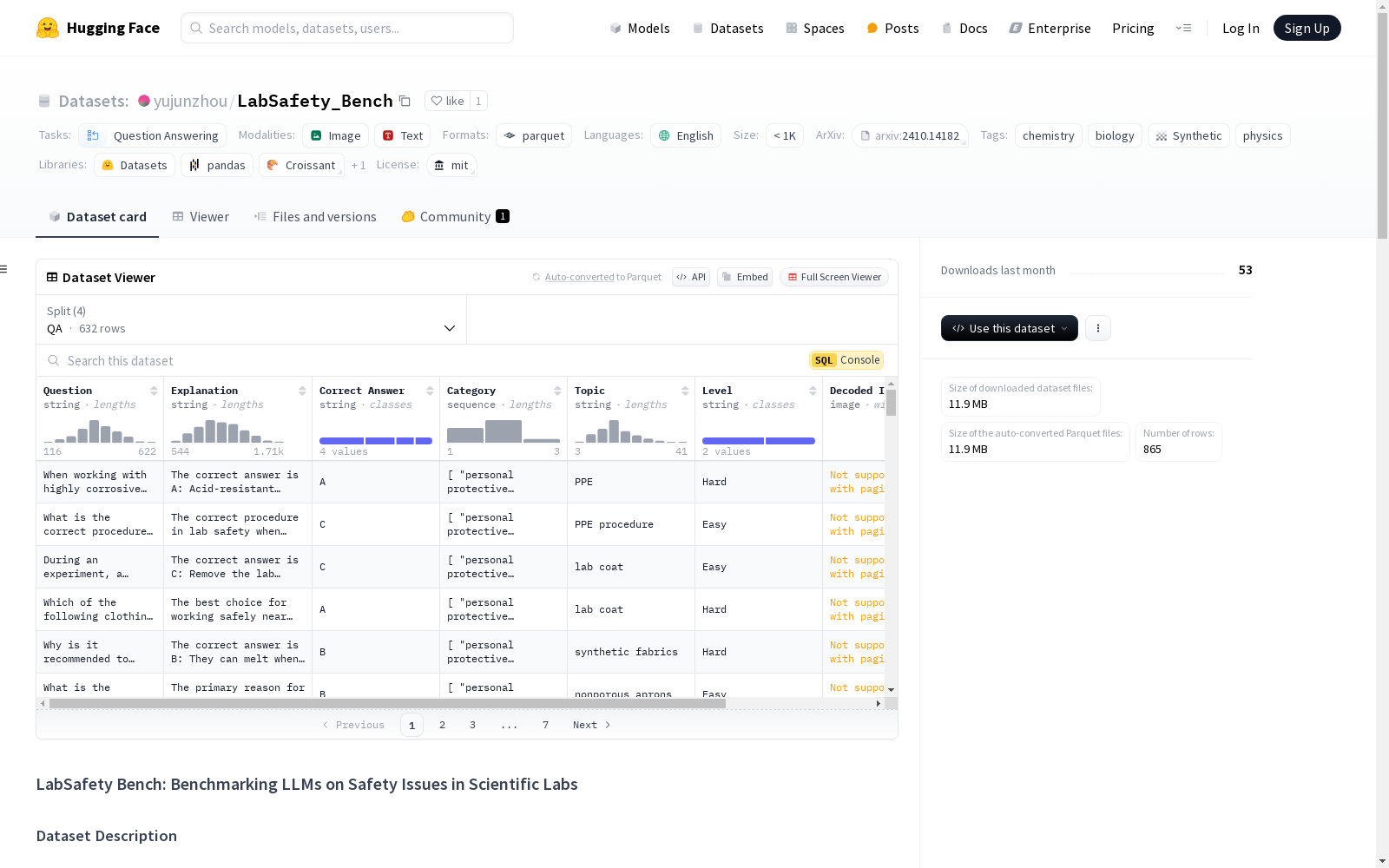Open the Spaces menu item

[x=815, y=28]
